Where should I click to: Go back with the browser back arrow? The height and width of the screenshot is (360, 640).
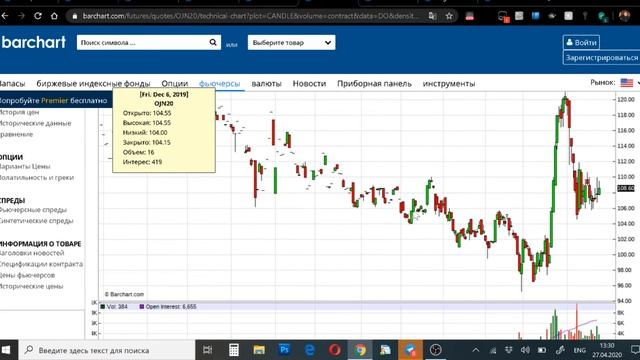click(x=4, y=16)
